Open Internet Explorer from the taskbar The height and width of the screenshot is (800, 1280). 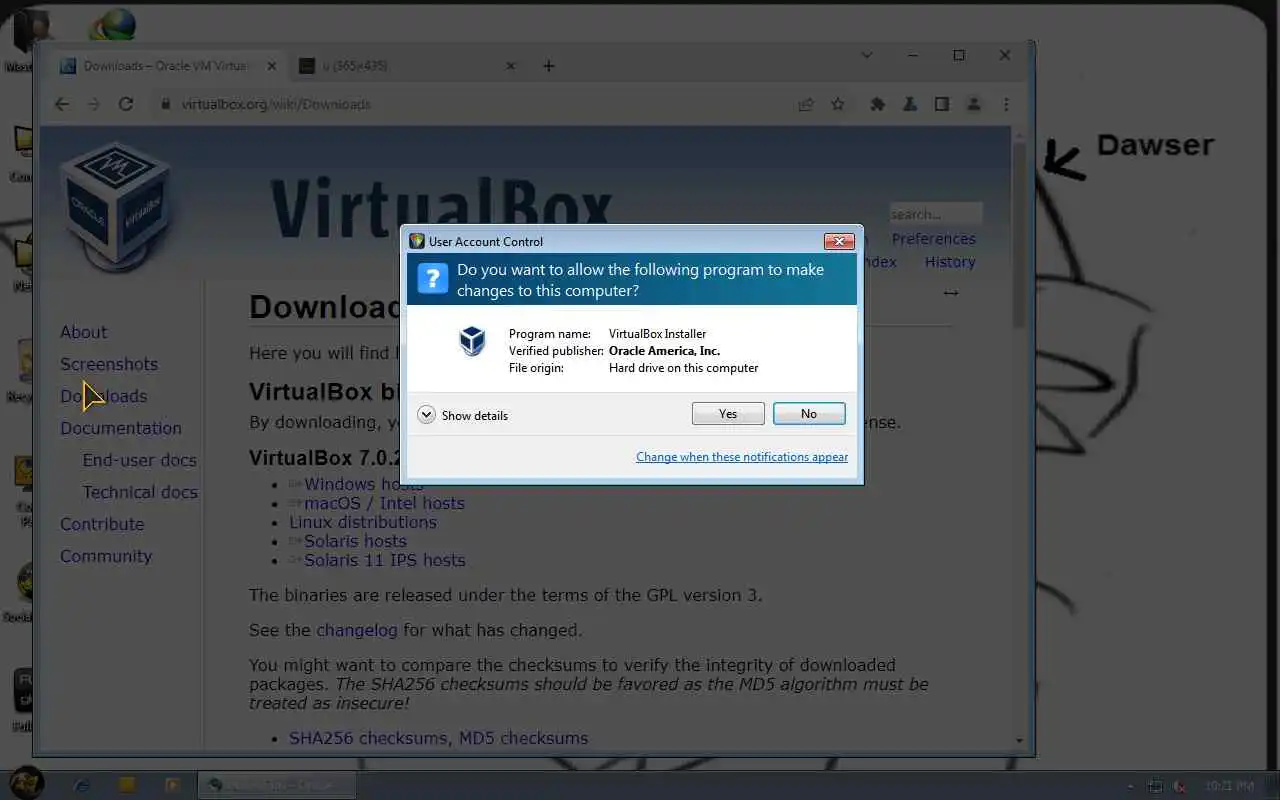point(82,785)
